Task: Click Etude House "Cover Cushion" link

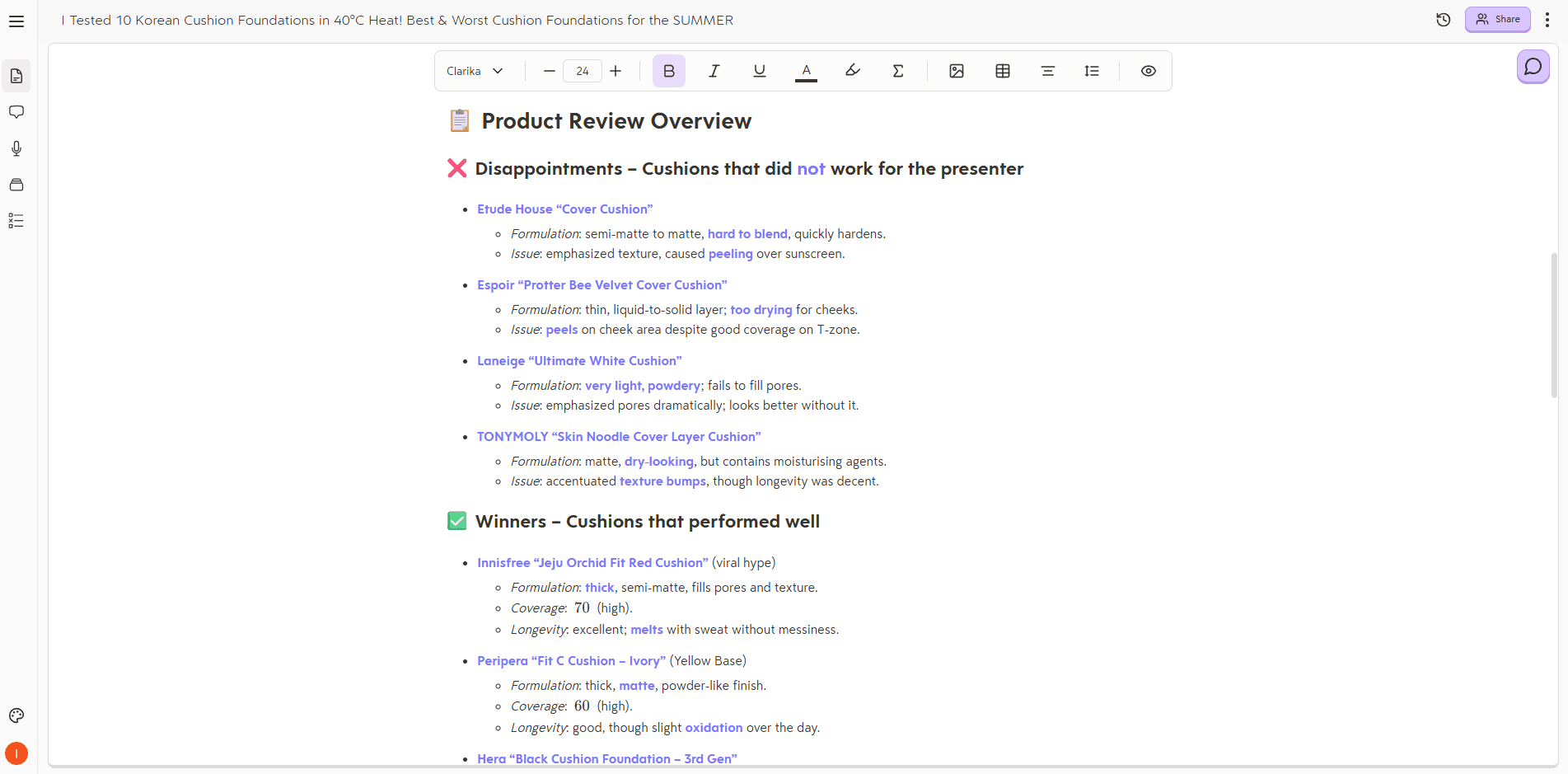Action: click(x=564, y=209)
